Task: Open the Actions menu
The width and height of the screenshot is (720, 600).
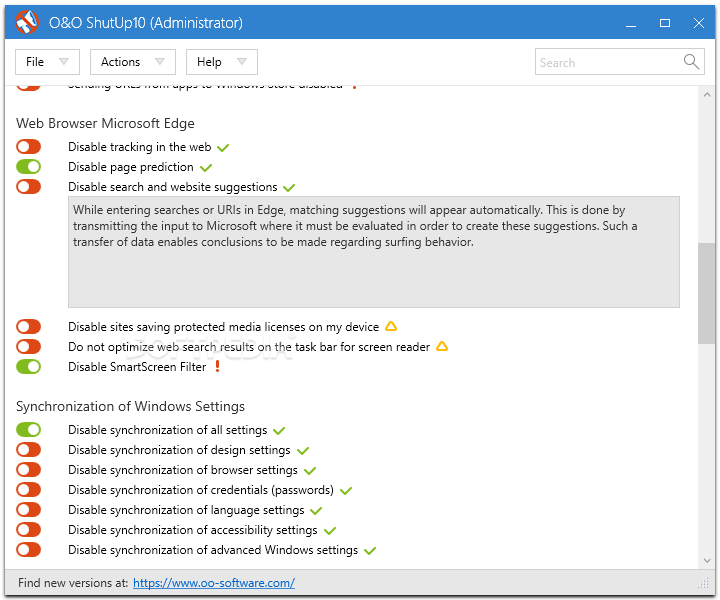Action: pos(133,62)
